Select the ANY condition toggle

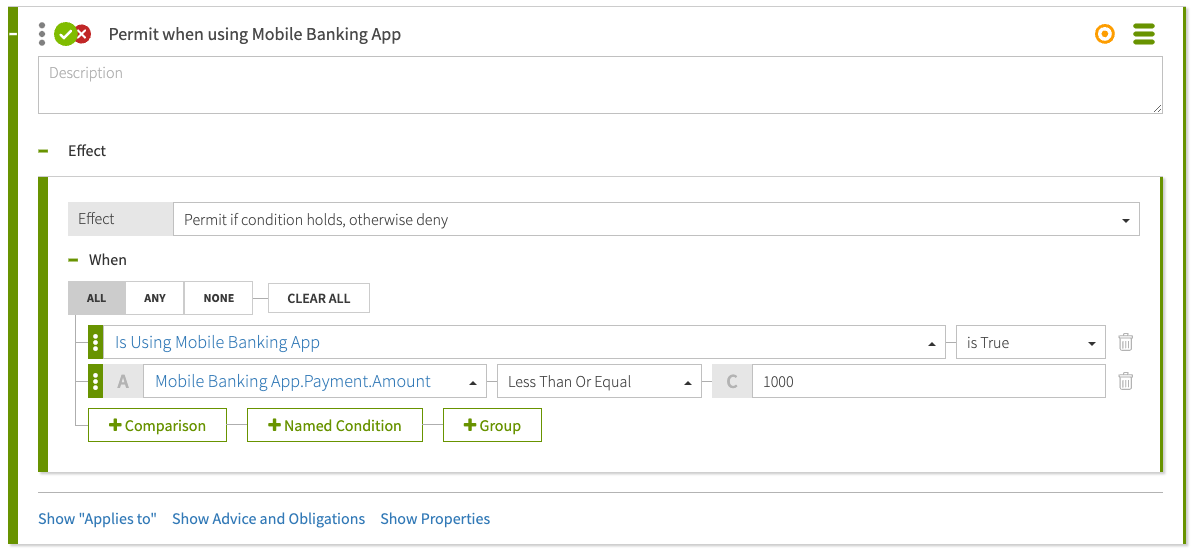[155, 298]
